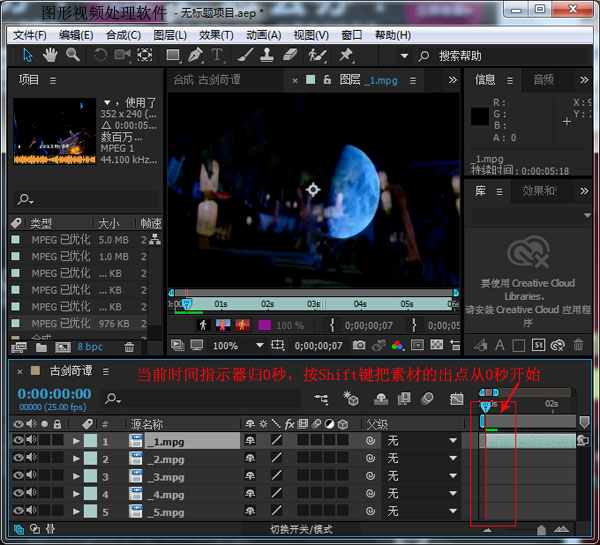Open the 图层(L) menu

[170, 36]
